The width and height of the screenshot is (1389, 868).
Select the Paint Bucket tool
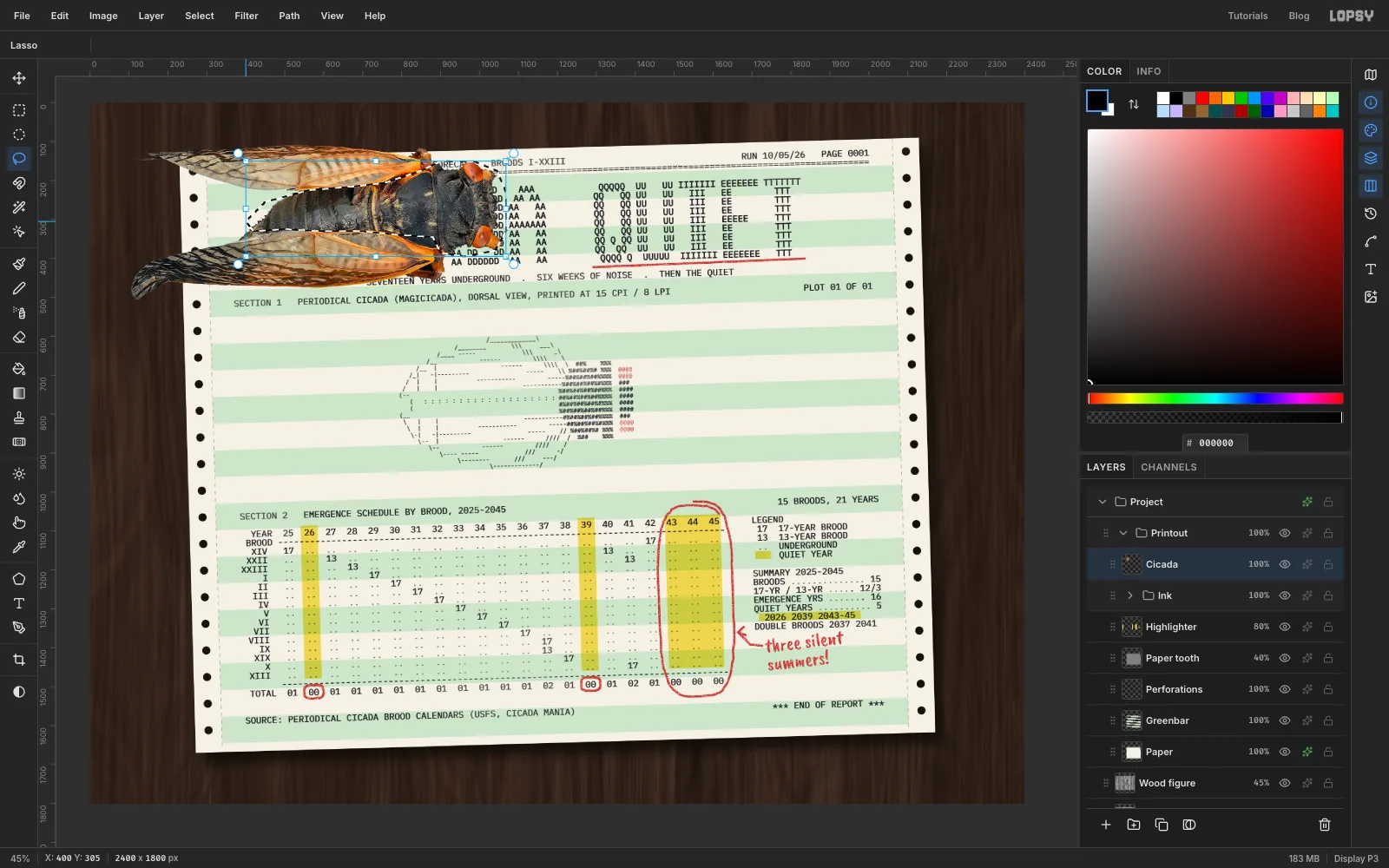click(x=19, y=369)
